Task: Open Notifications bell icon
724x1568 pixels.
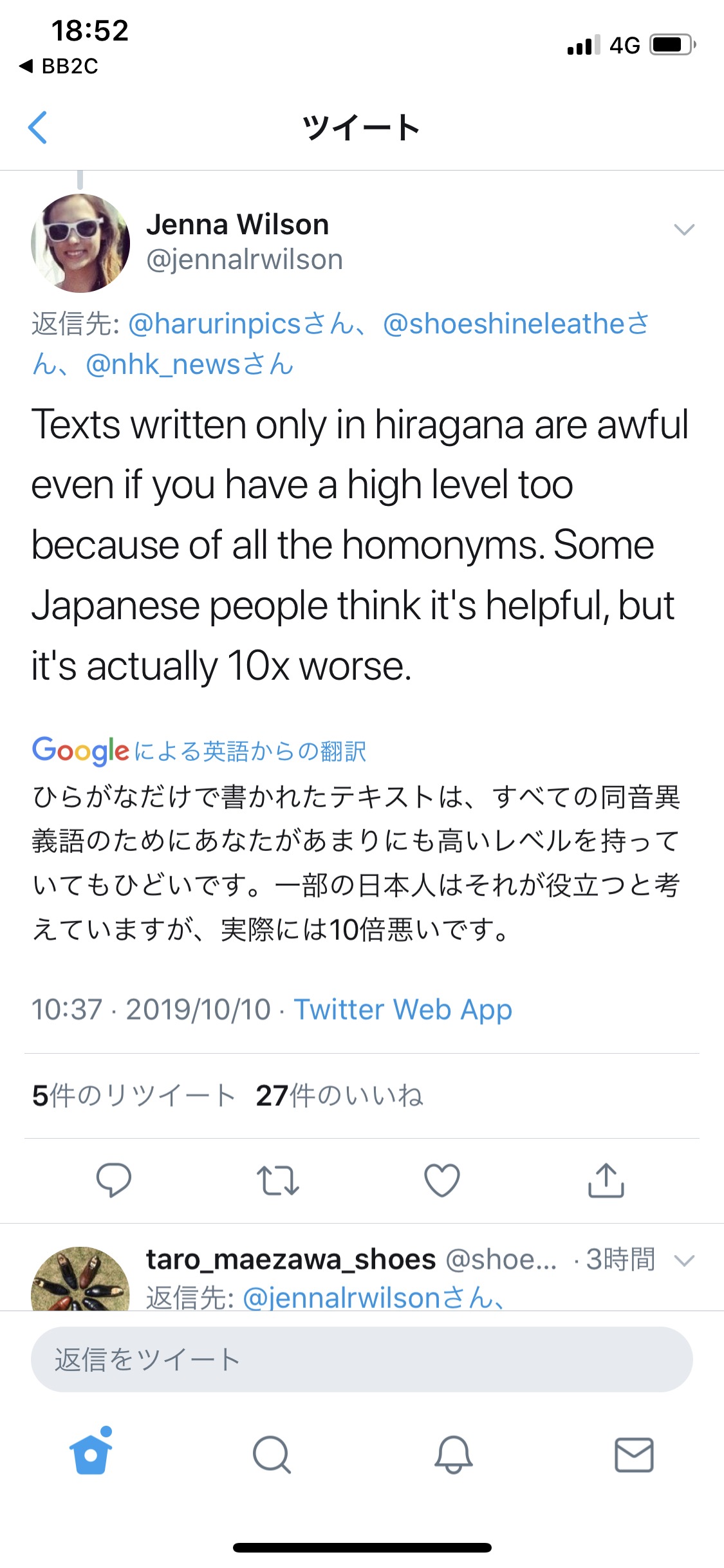Action: click(454, 1454)
